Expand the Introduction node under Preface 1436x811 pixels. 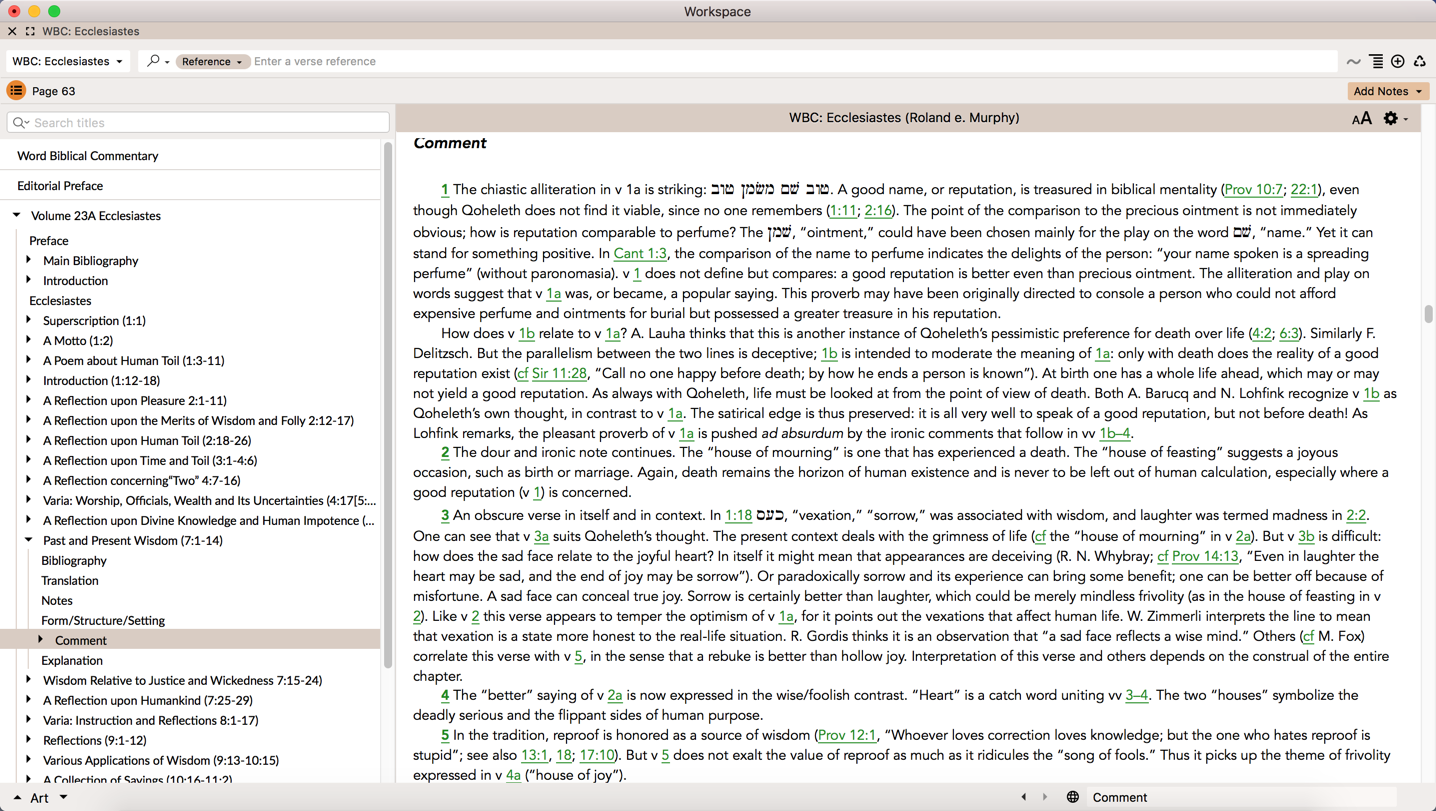pos(29,280)
